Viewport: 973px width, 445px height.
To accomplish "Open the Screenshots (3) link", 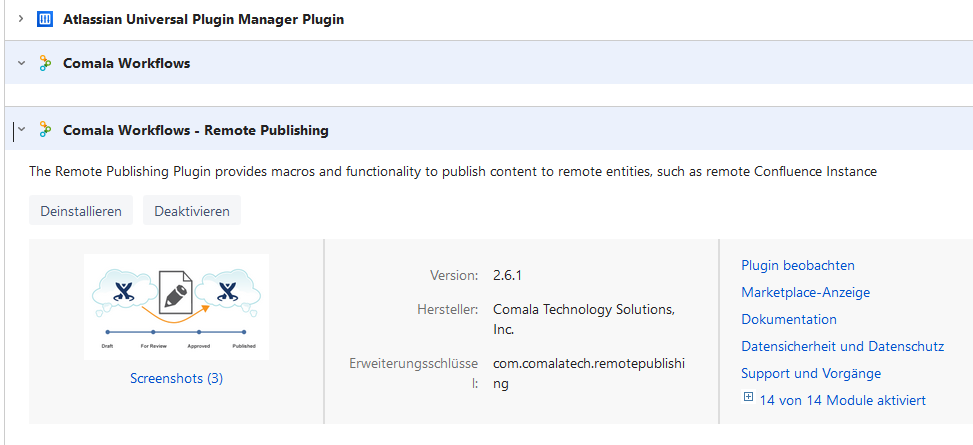I will [x=176, y=378].
